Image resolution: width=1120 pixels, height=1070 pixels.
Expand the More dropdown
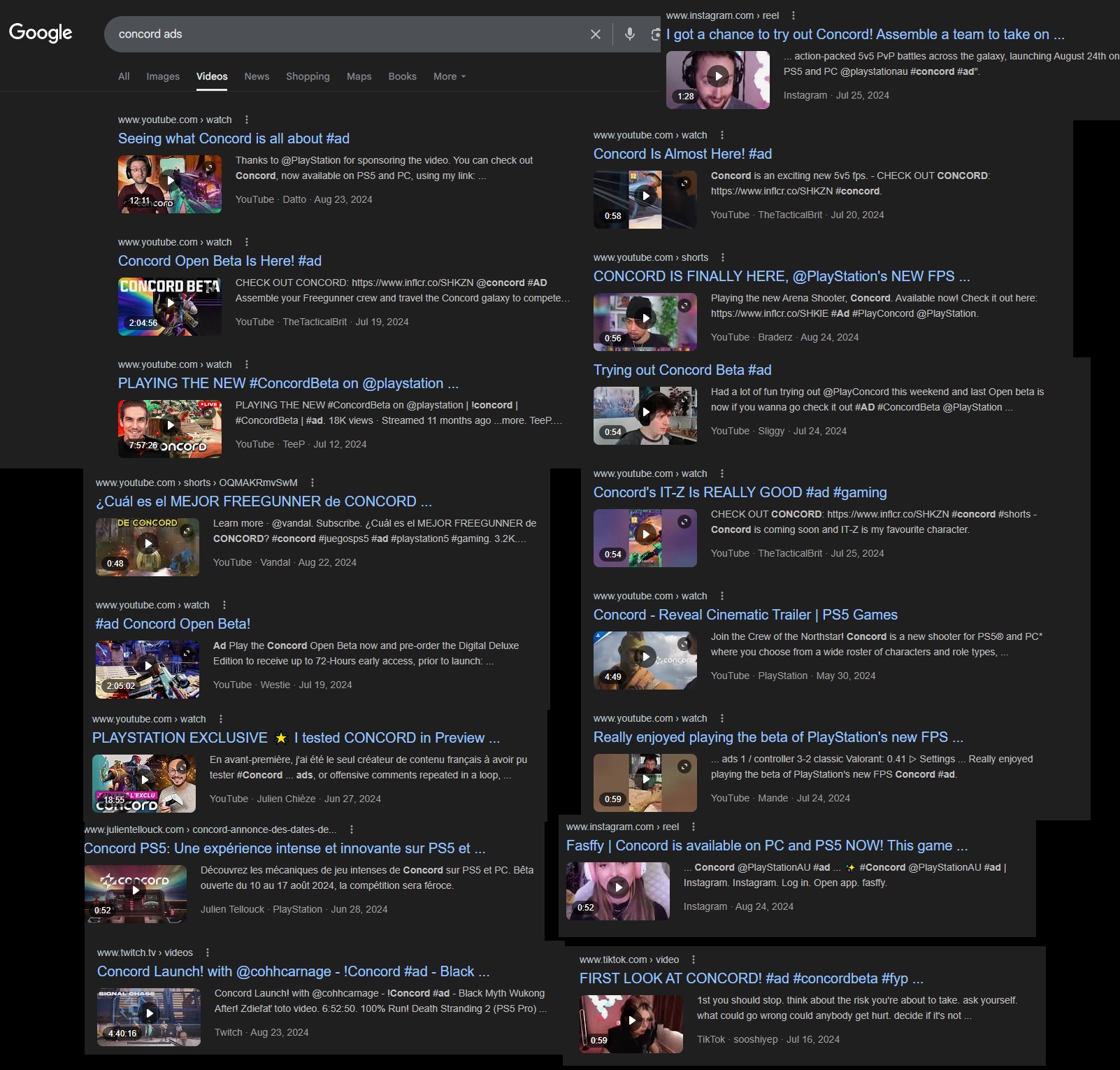(x=449, y=76)
